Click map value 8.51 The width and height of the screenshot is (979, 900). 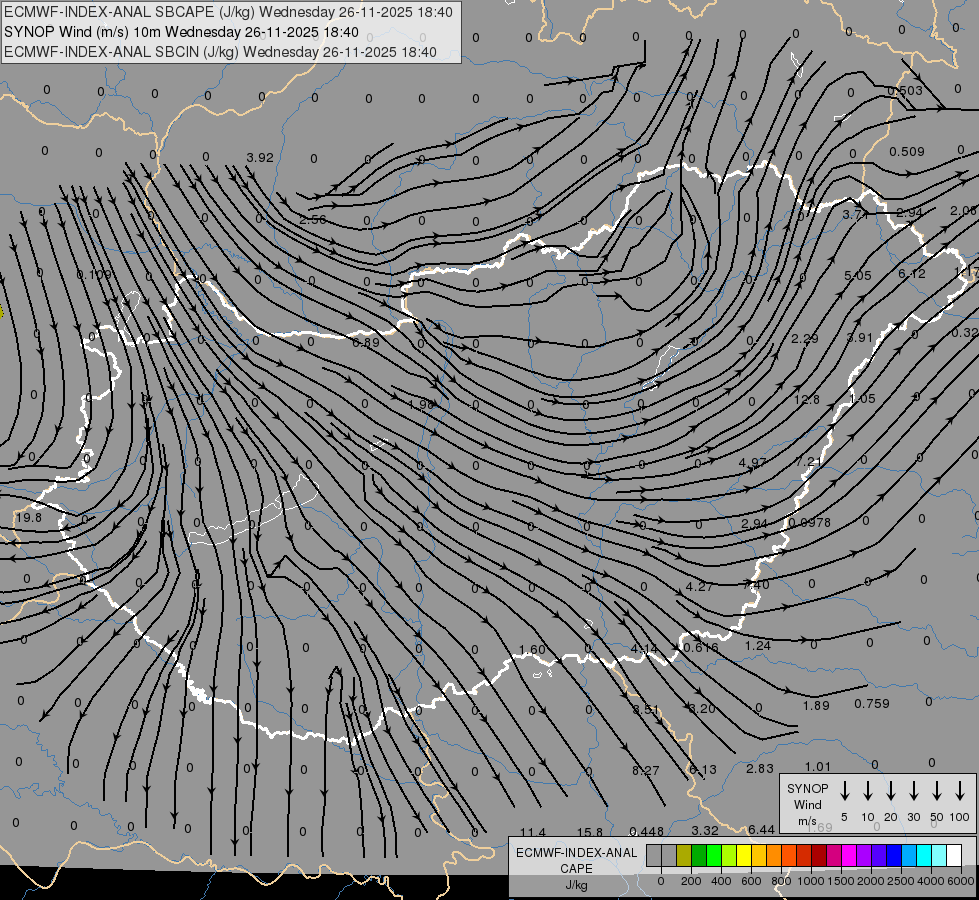646,710
